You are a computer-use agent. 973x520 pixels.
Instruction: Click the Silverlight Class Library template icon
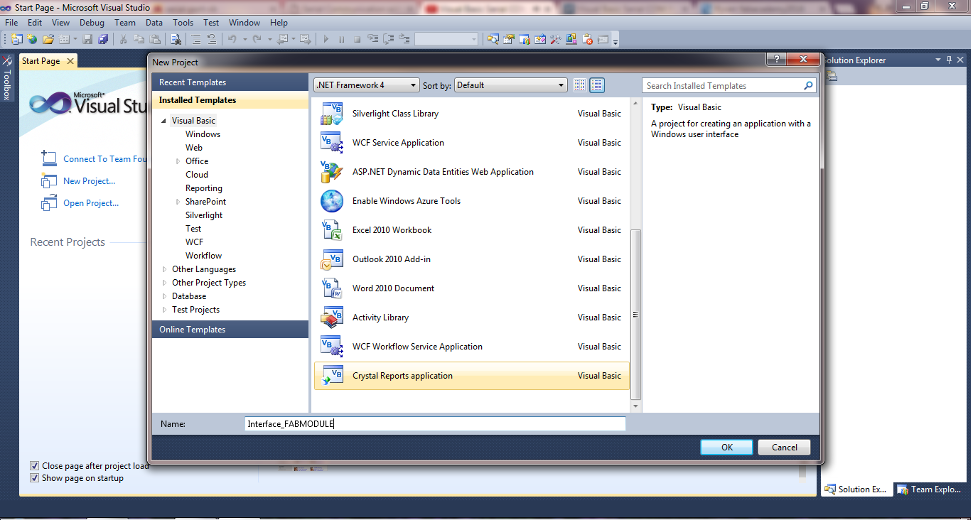click(331, 114)
